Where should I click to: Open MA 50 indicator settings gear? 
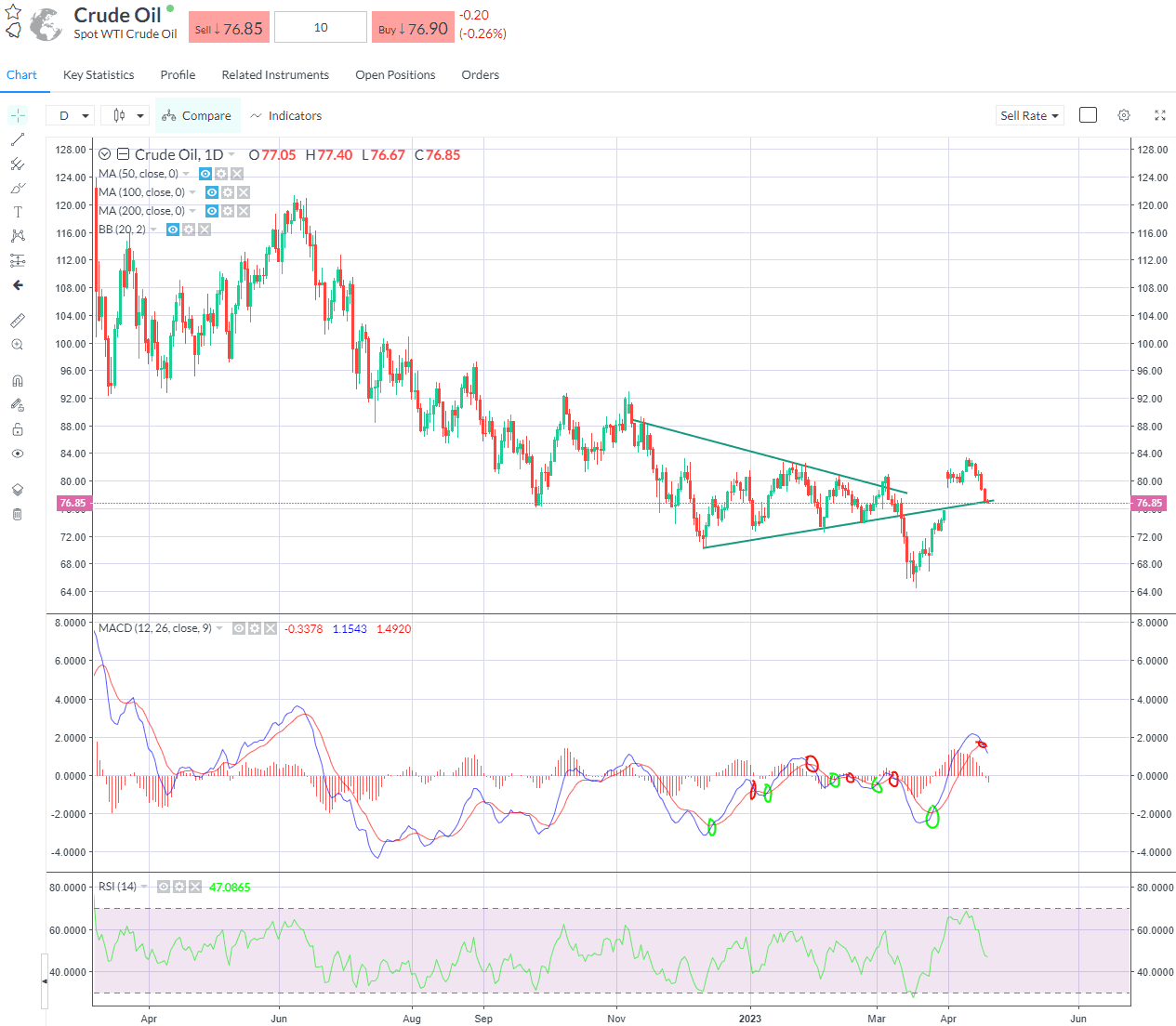tap(221, 174)
